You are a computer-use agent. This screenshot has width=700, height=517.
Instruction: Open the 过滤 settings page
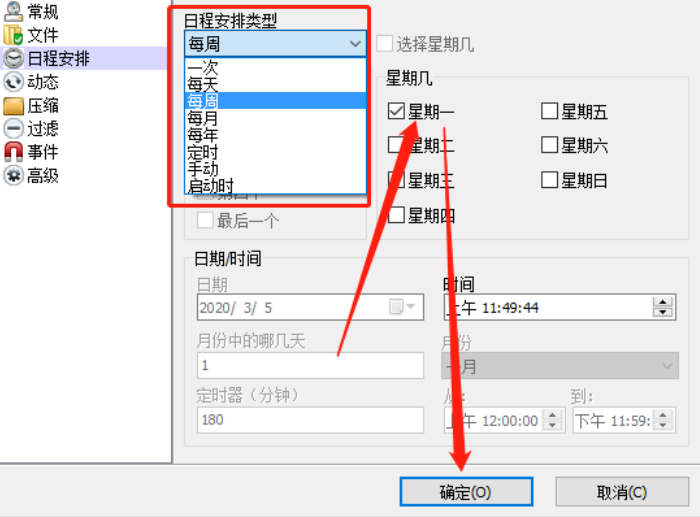[42, 129]
